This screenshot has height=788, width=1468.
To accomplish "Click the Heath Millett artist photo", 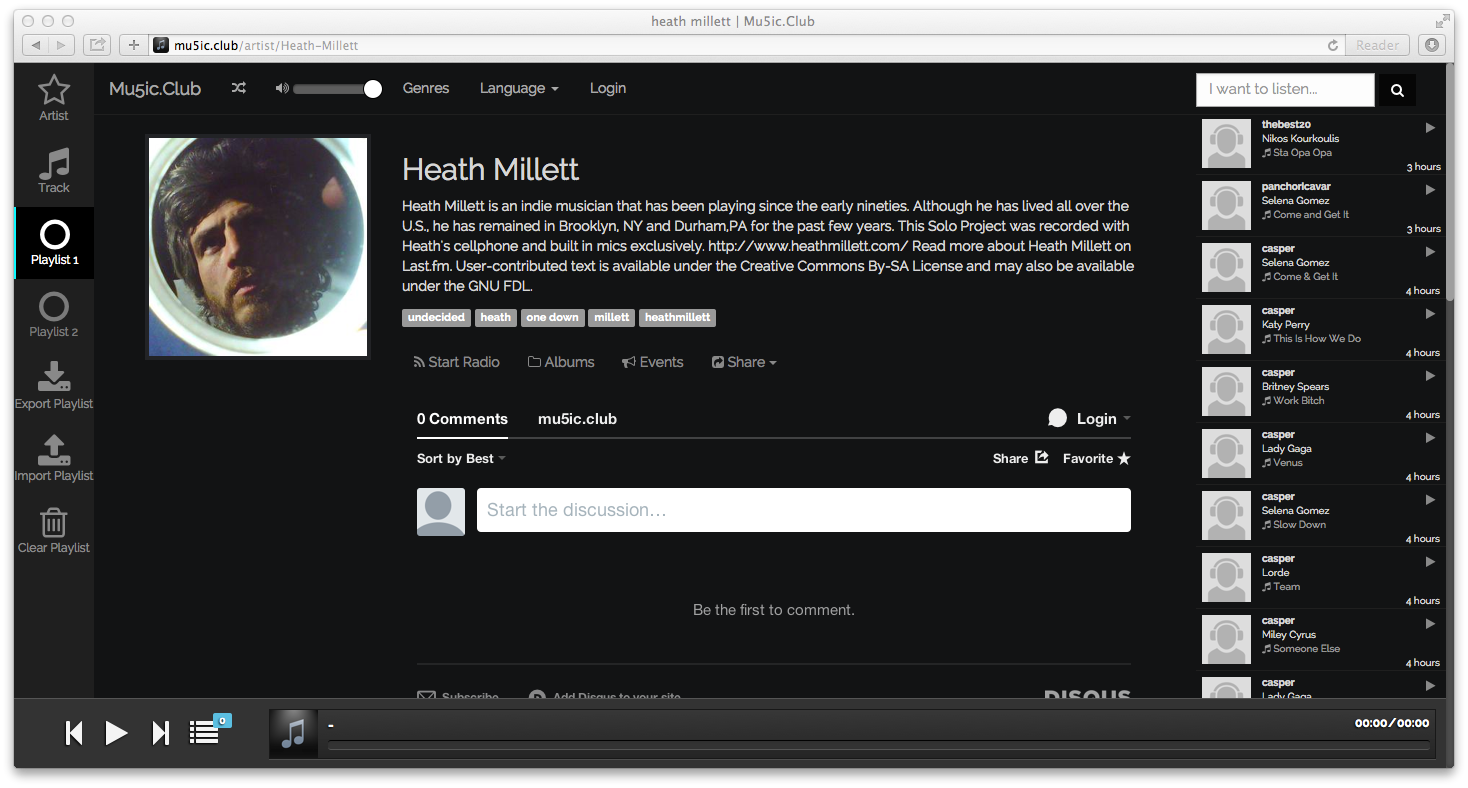I will pos(258,247).
